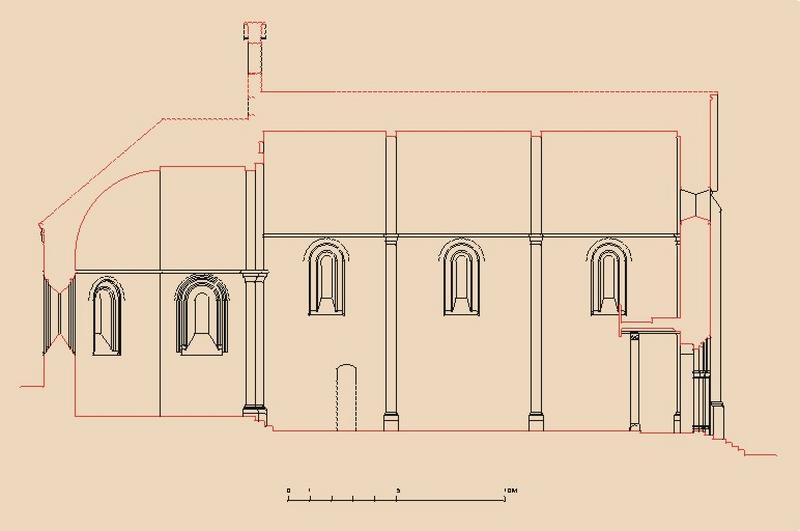Select the short column with capital beside chancel

point(252,343)
